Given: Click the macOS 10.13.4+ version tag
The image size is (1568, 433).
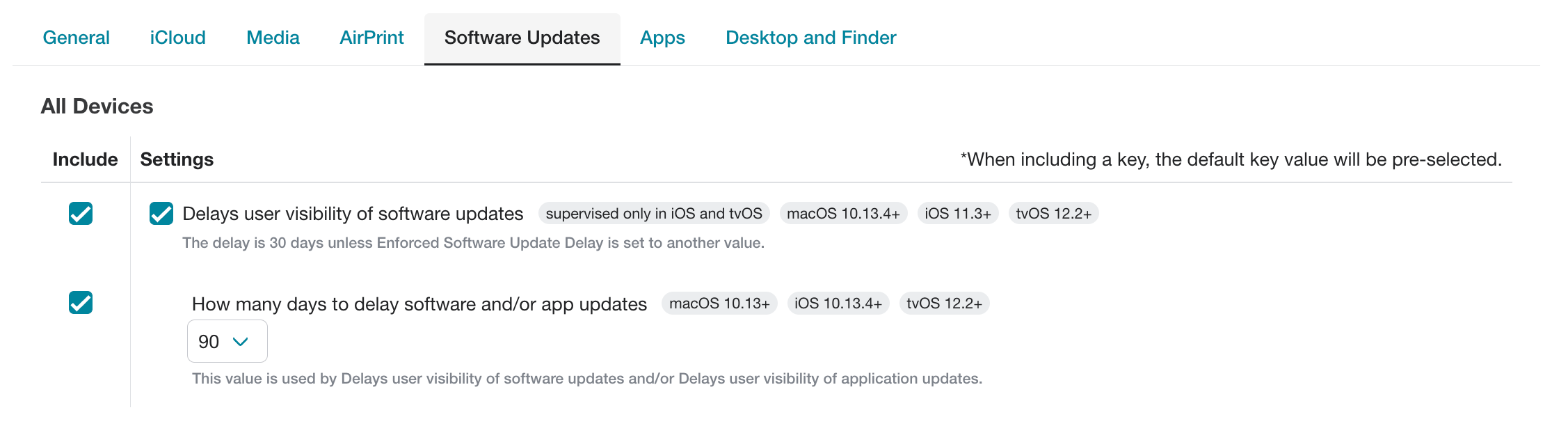Looking at the screenshot, I should click(842, 214).
